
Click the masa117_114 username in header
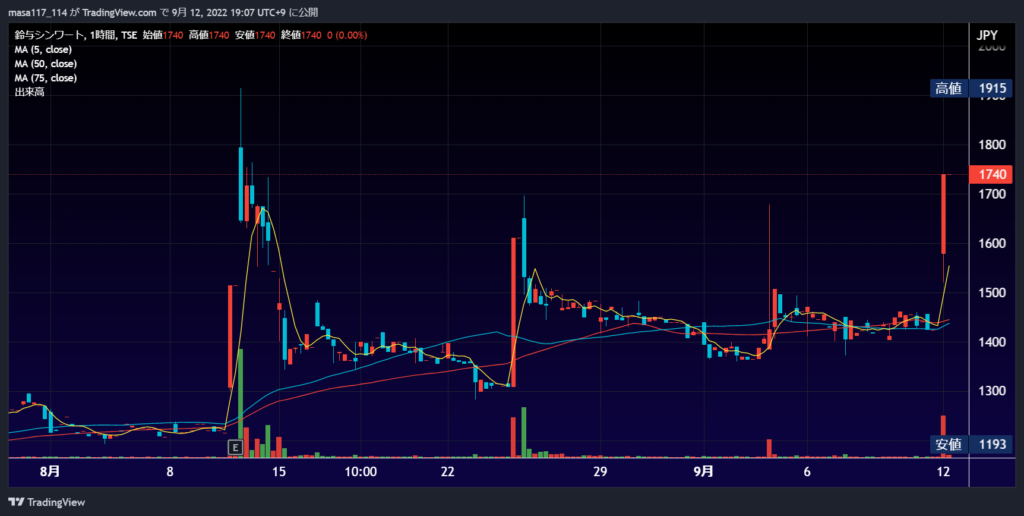tap(37, 12)
